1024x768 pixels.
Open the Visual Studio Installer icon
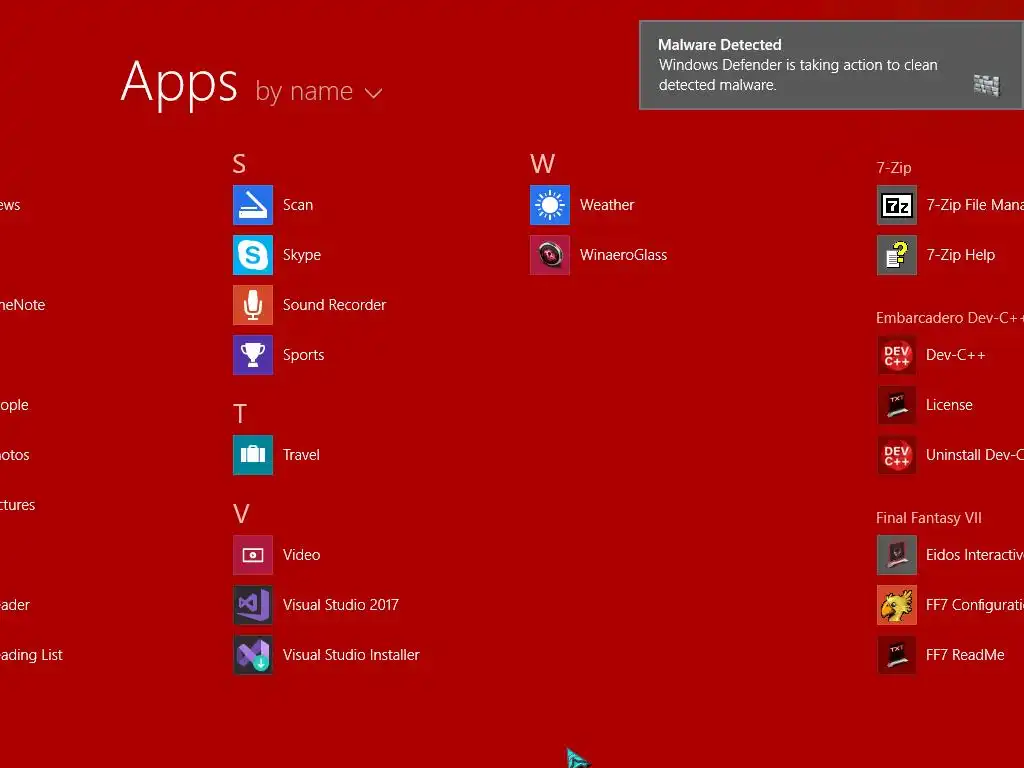[x=253, y=655]
